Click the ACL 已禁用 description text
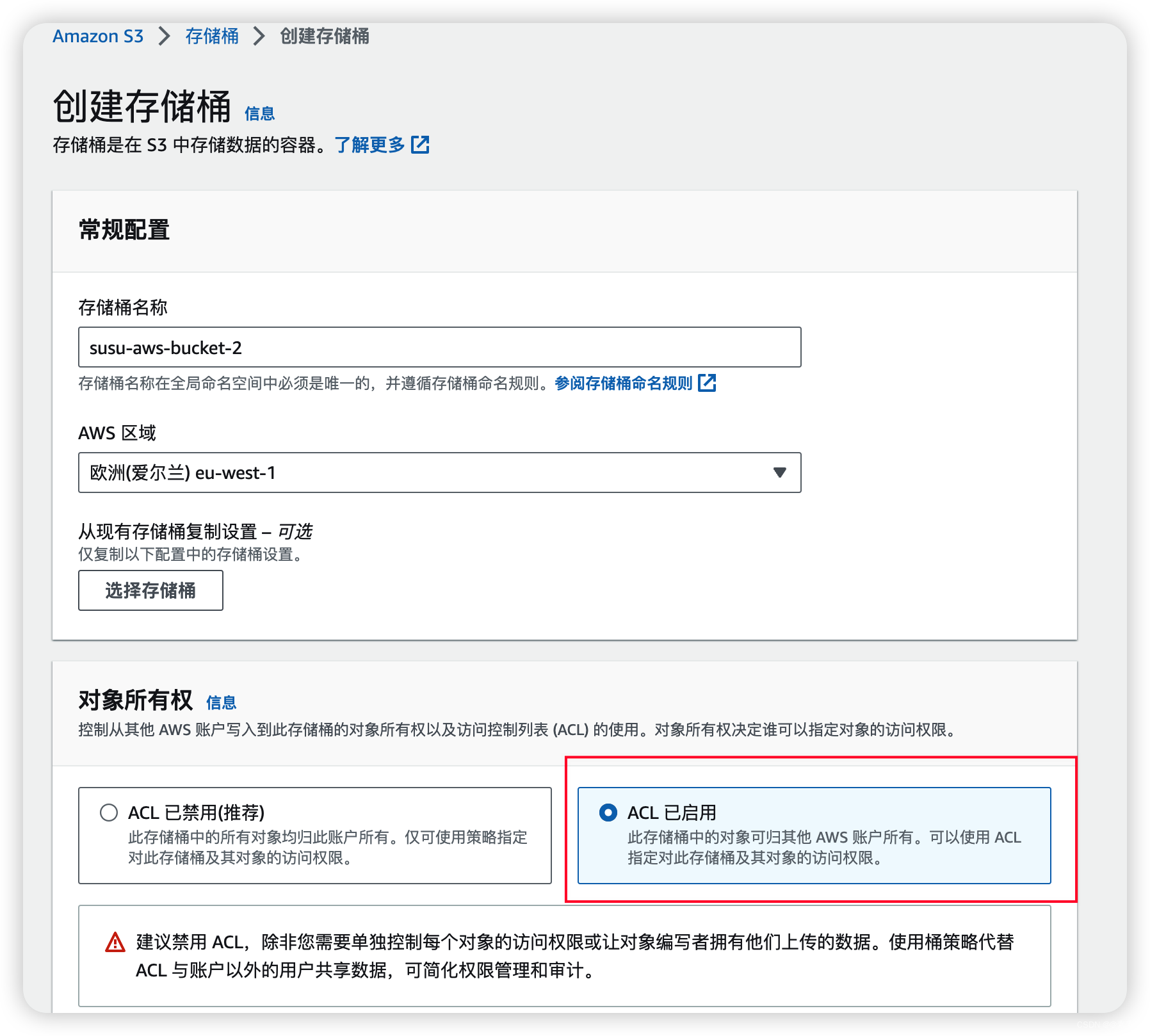 pyautogui.click(x=328, y=847)
